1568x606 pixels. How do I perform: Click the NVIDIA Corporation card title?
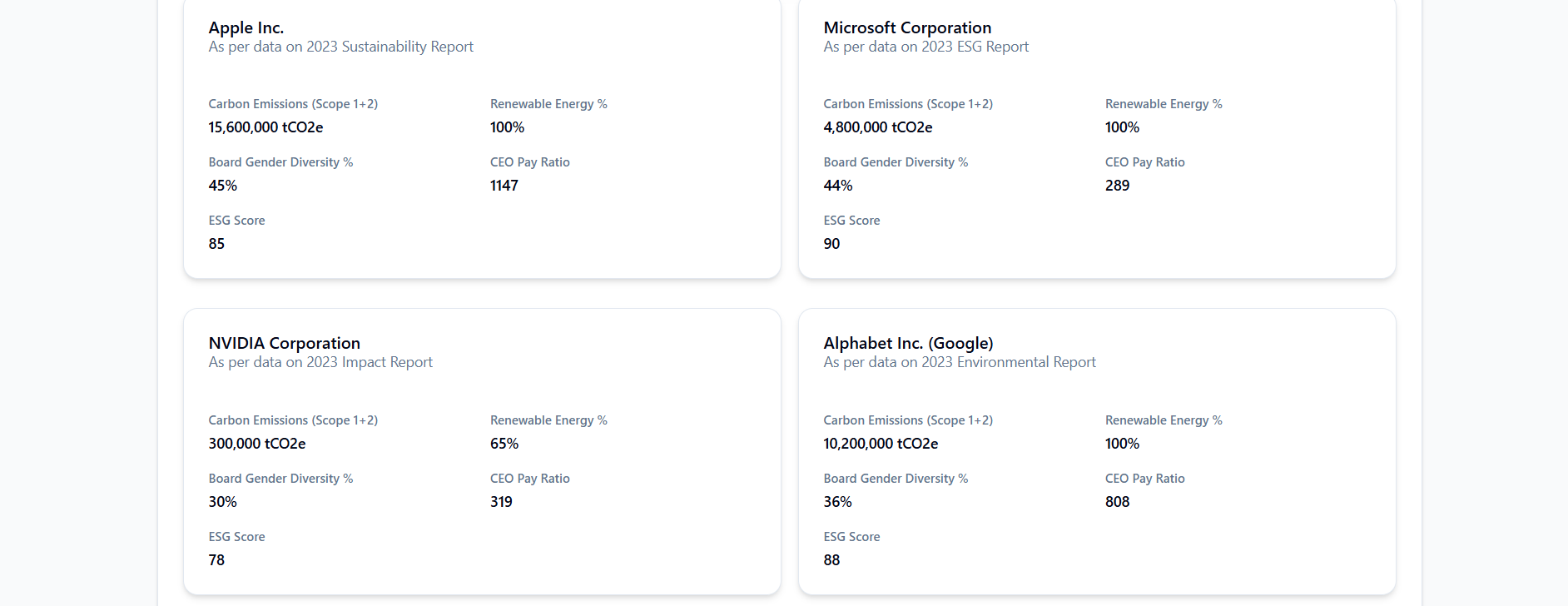284,343
